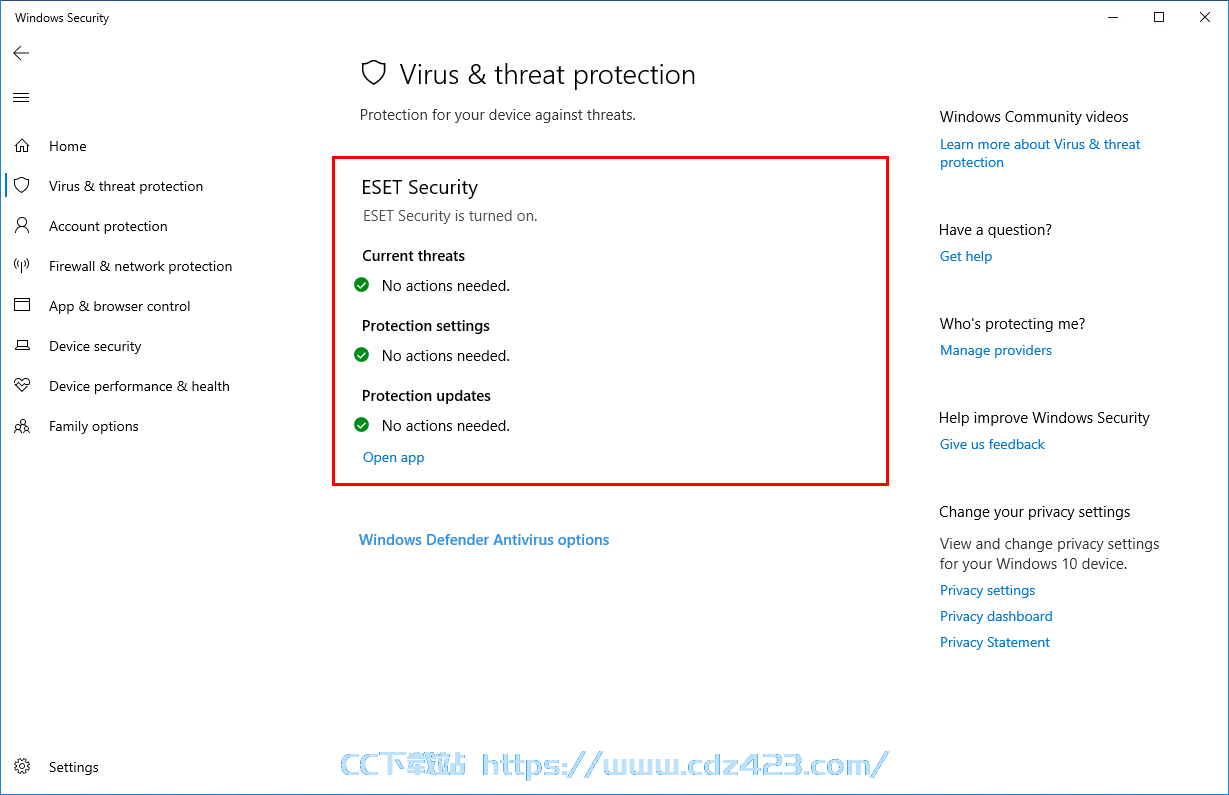Select Device security in sidebar
The height and width of the screenshot is (795, 1229).
tap(95, 346)
